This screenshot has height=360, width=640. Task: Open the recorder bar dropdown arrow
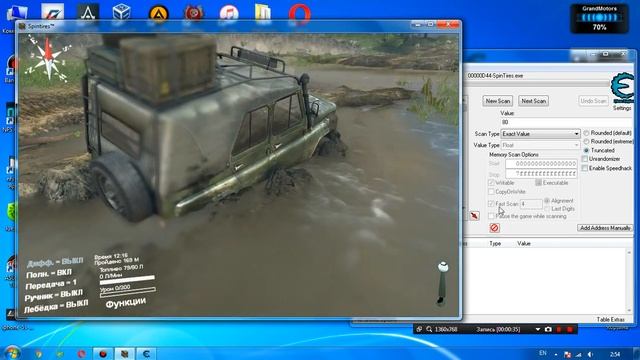(538, 329)
